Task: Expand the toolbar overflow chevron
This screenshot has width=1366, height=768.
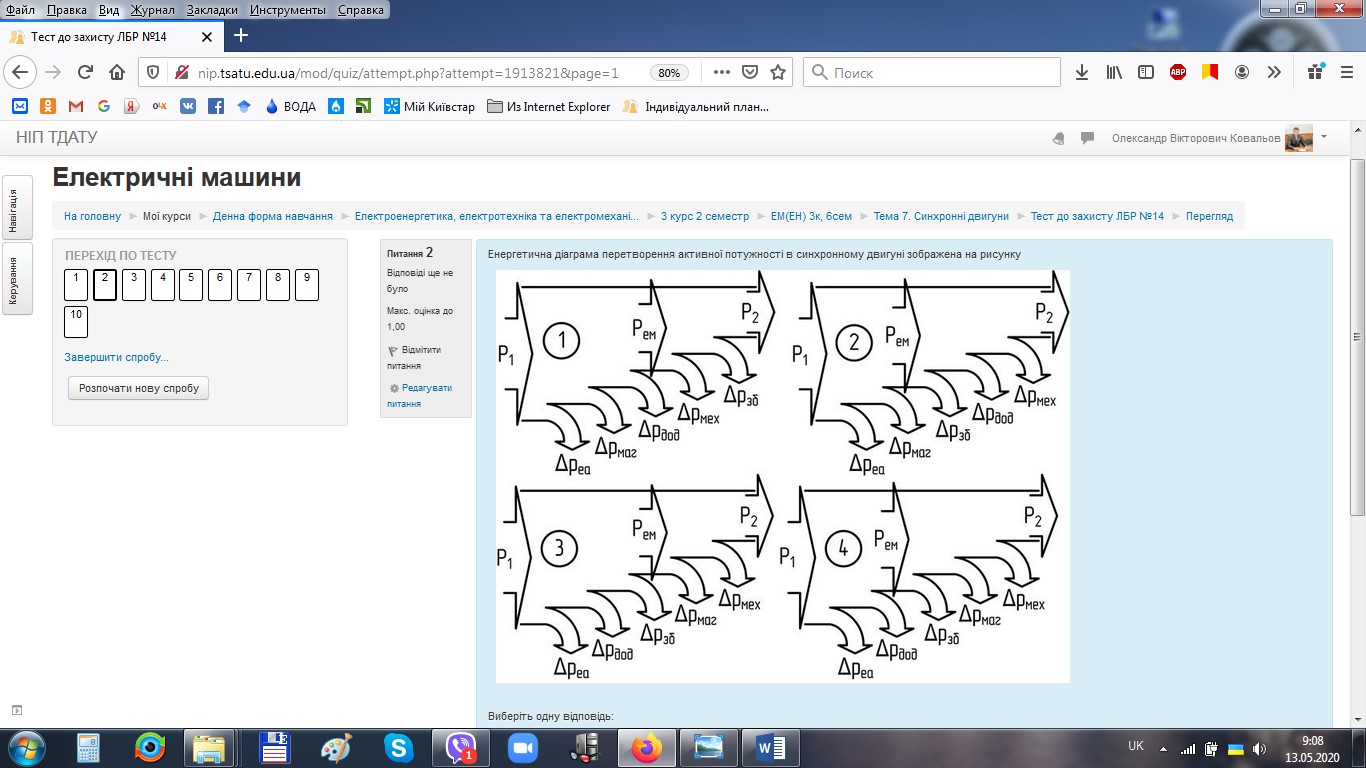Action: pos(1274,73)
